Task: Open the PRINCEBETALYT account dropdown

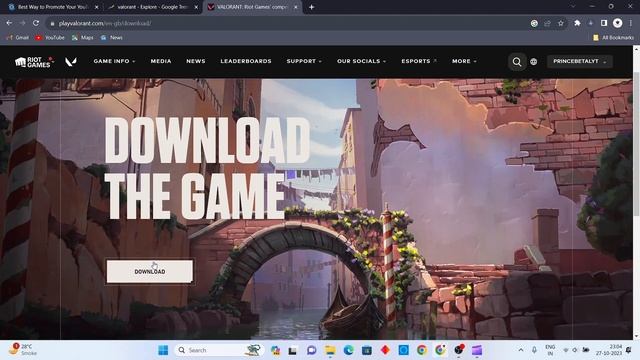Action: pyautogui.click(x=580, y=61)
